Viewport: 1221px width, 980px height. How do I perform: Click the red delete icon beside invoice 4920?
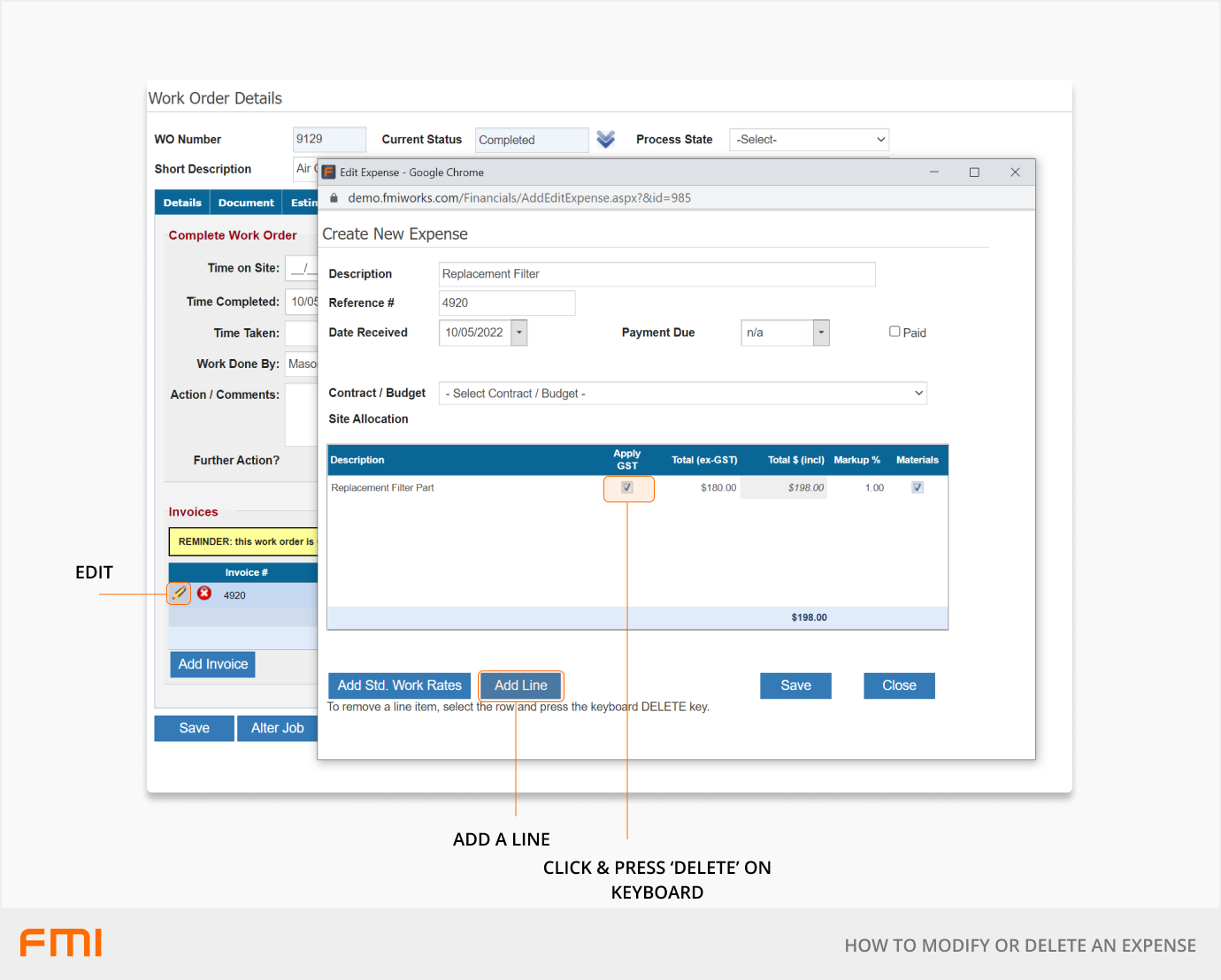pyautogui.click(x=204, y=593)
